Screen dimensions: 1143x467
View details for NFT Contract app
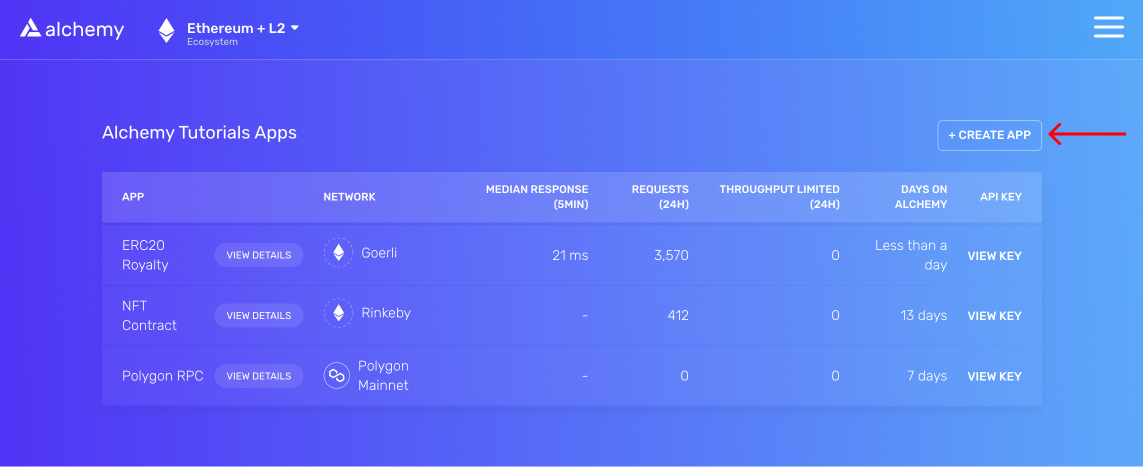click(x=258, y=316)
